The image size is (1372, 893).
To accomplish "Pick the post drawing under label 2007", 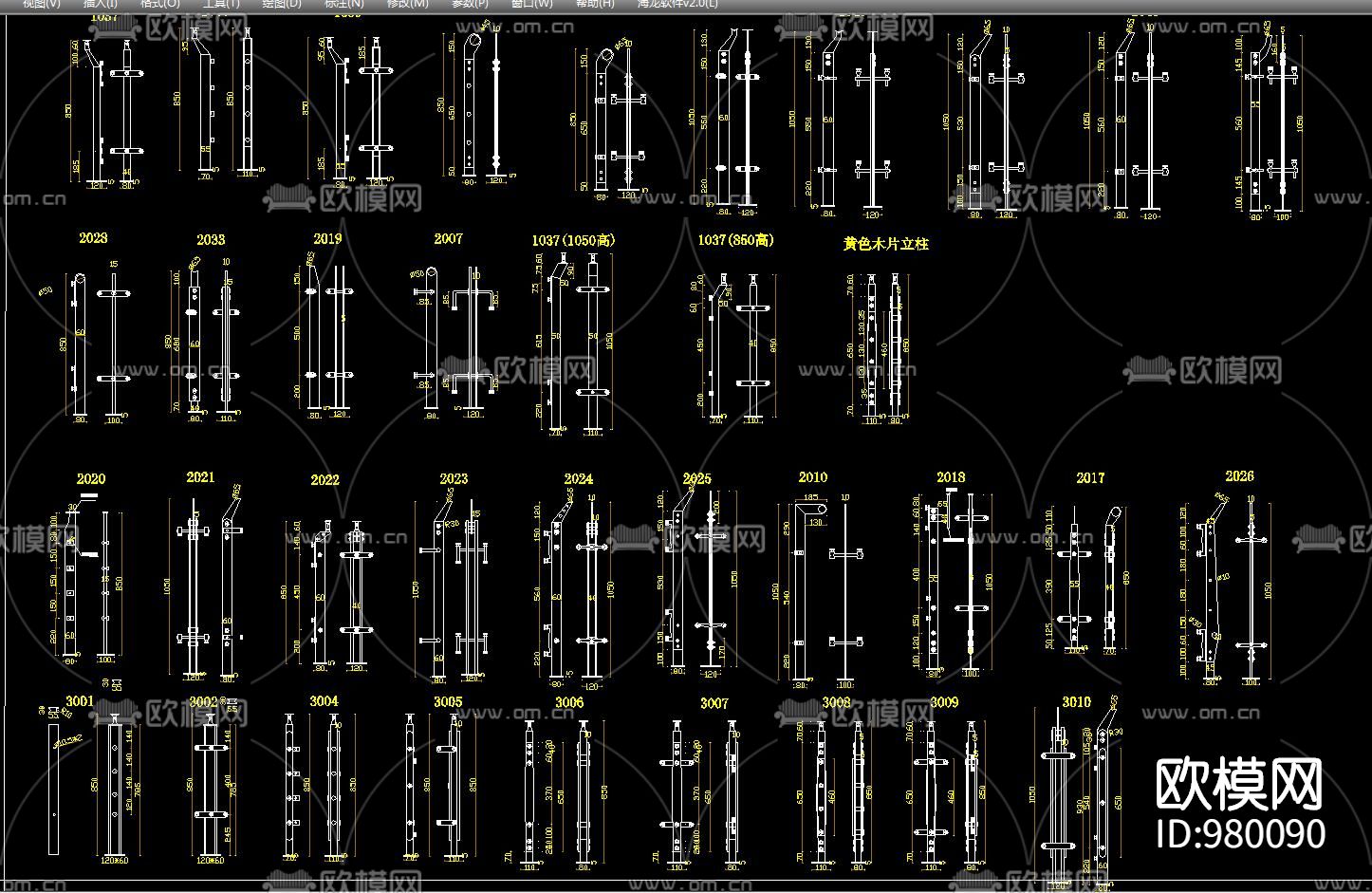I will [455, 340].
